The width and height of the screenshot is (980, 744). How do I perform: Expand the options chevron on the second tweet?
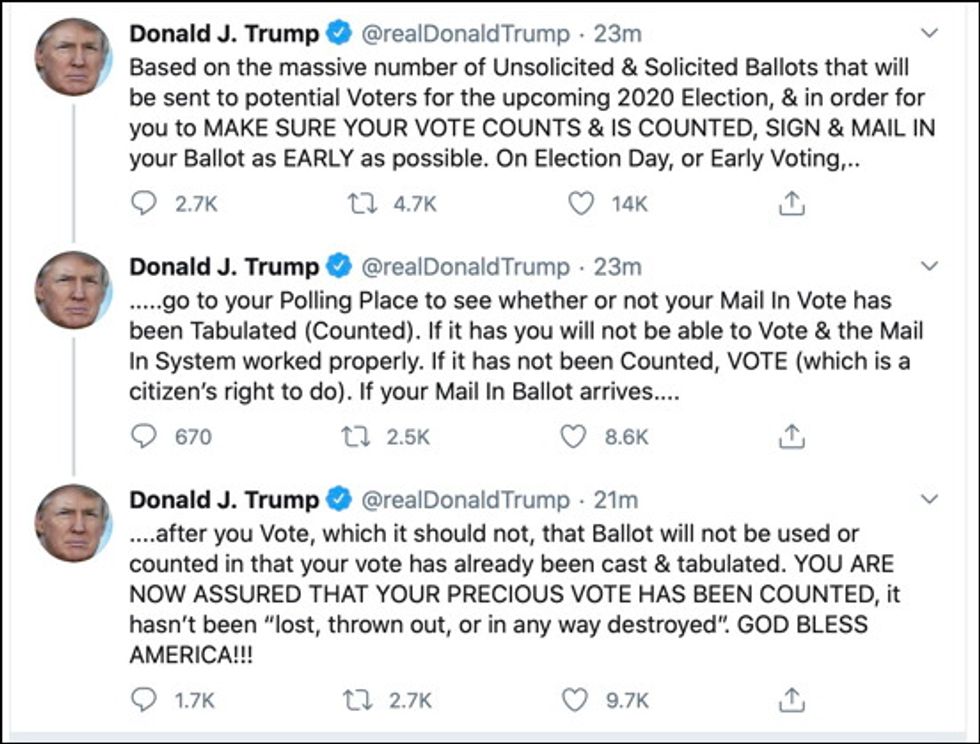coord(929,267)
